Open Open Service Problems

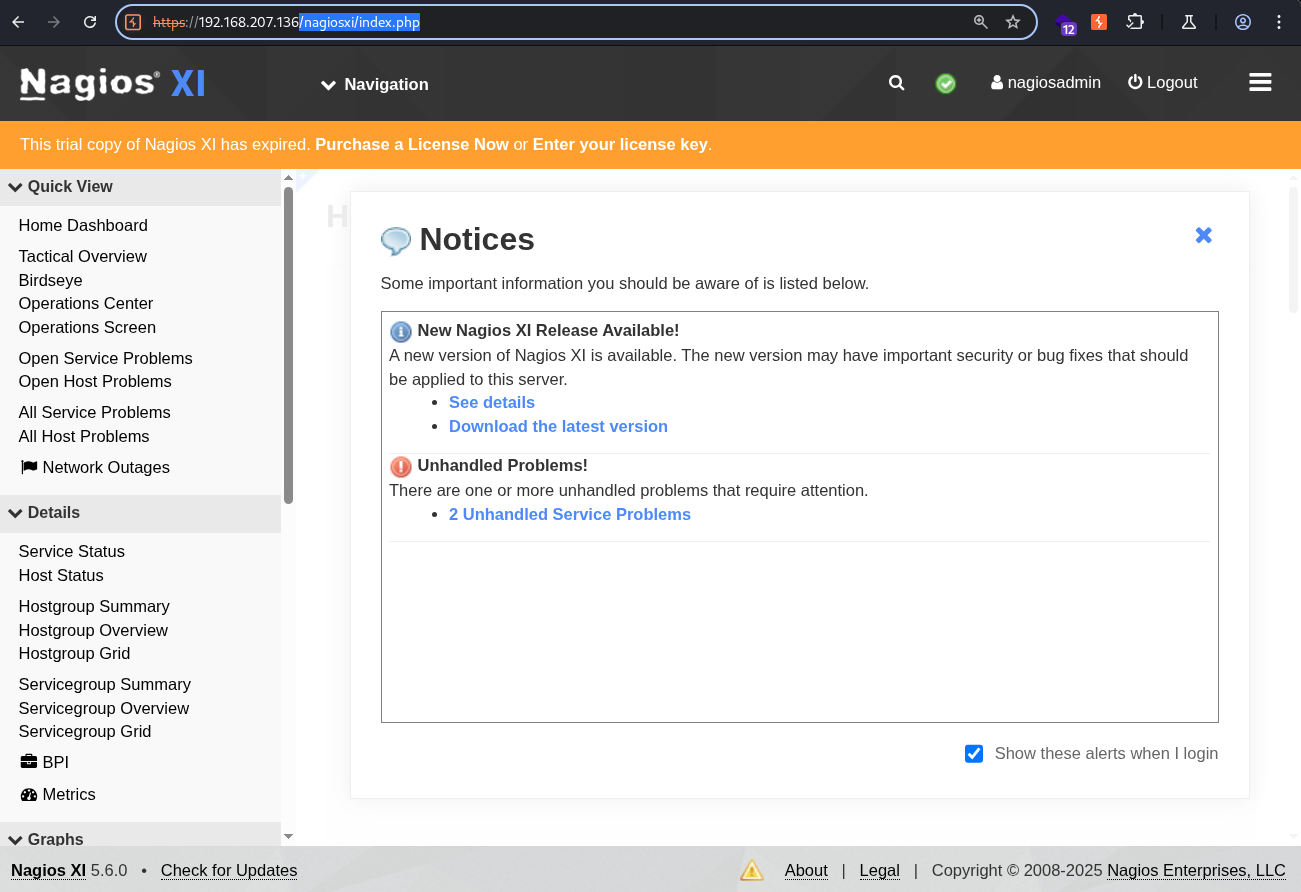coord(105,358)
